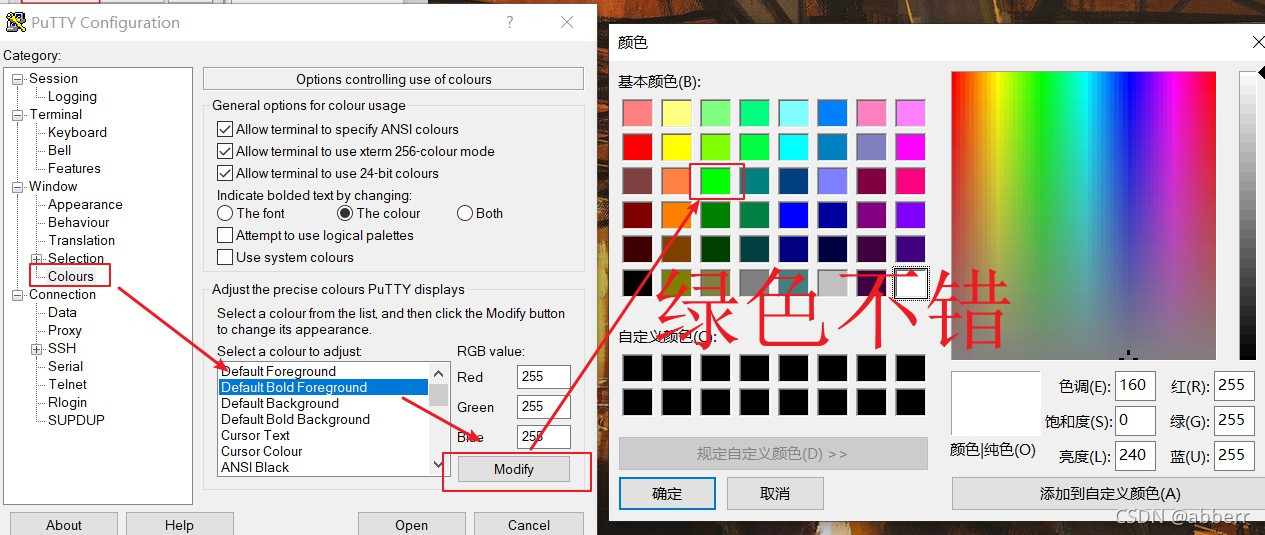This screenshot has height=535, width=1265.
Task: Click the PuTTY icon in the title bar
Action: [x=15, y=22]
